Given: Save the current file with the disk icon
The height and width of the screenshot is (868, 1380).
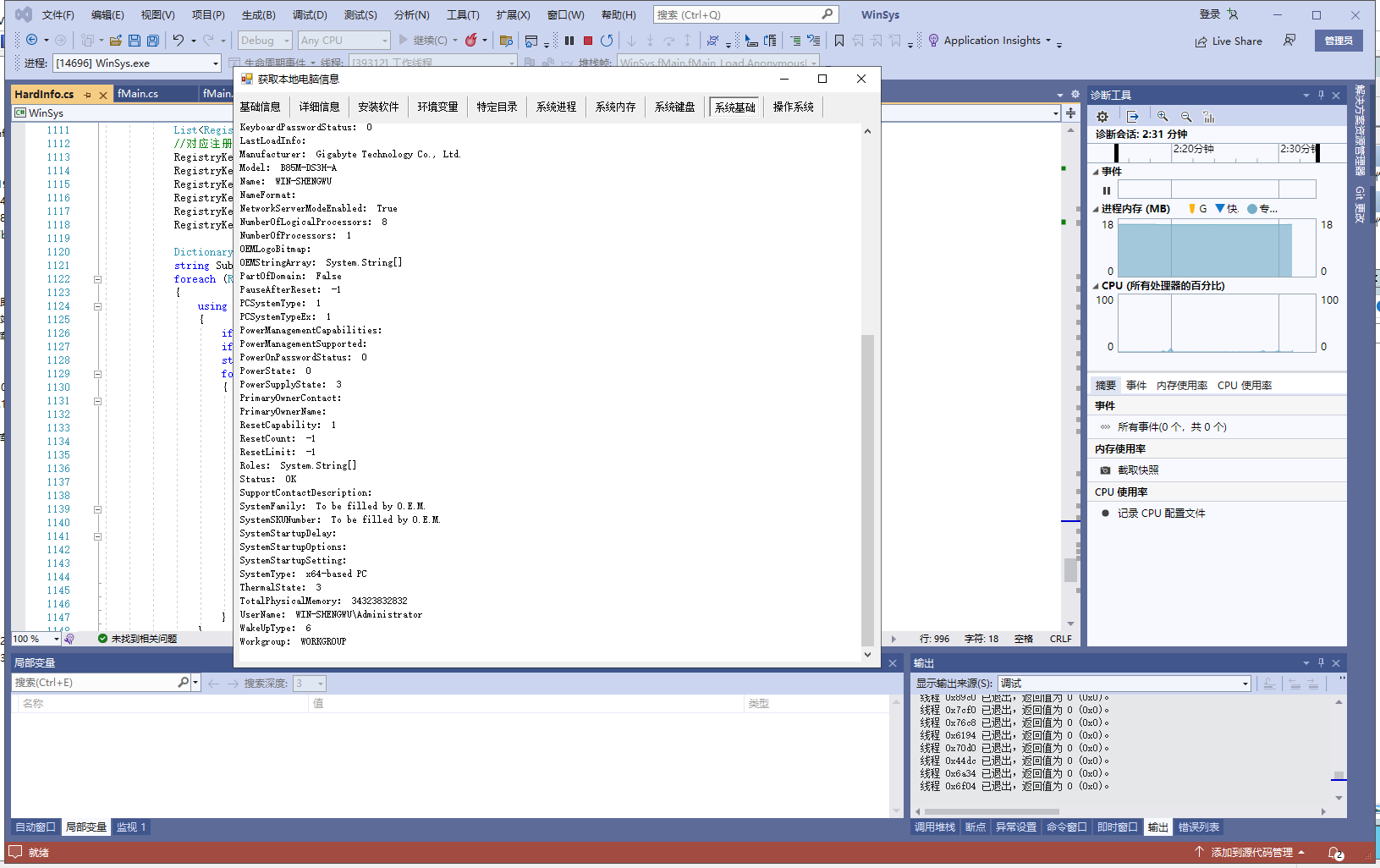Looking at the screenshot, I should pyautogui.click(x=135, y=40).
